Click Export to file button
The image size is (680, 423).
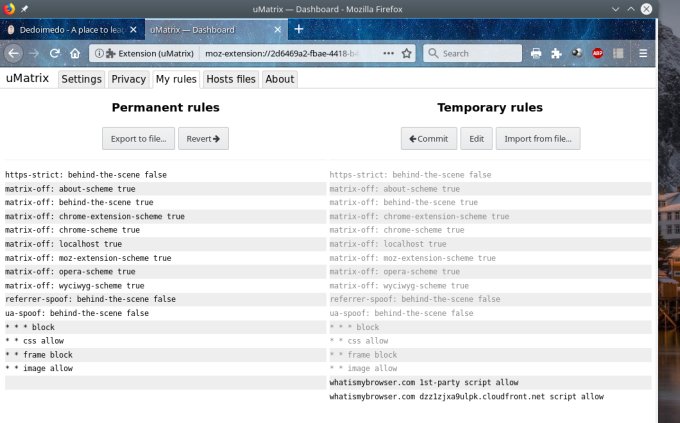click(138, 138)
